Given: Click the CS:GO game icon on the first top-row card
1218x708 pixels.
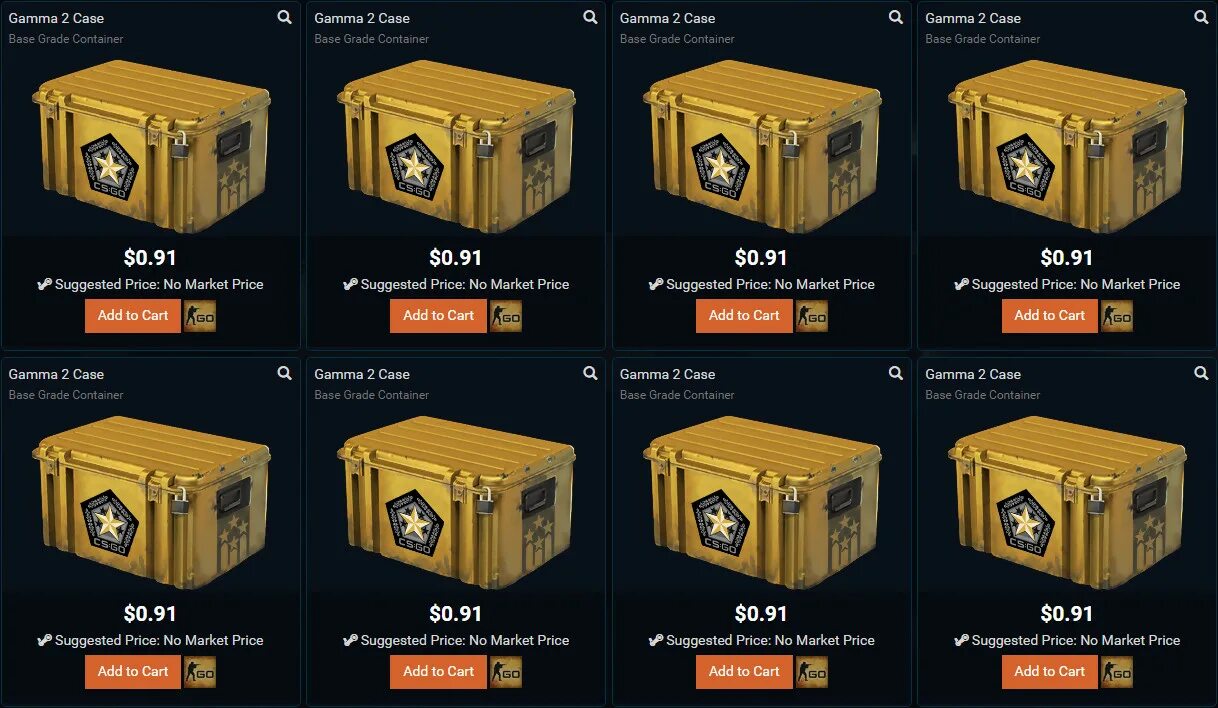Looking at the screenshot, I should (200, 316).
